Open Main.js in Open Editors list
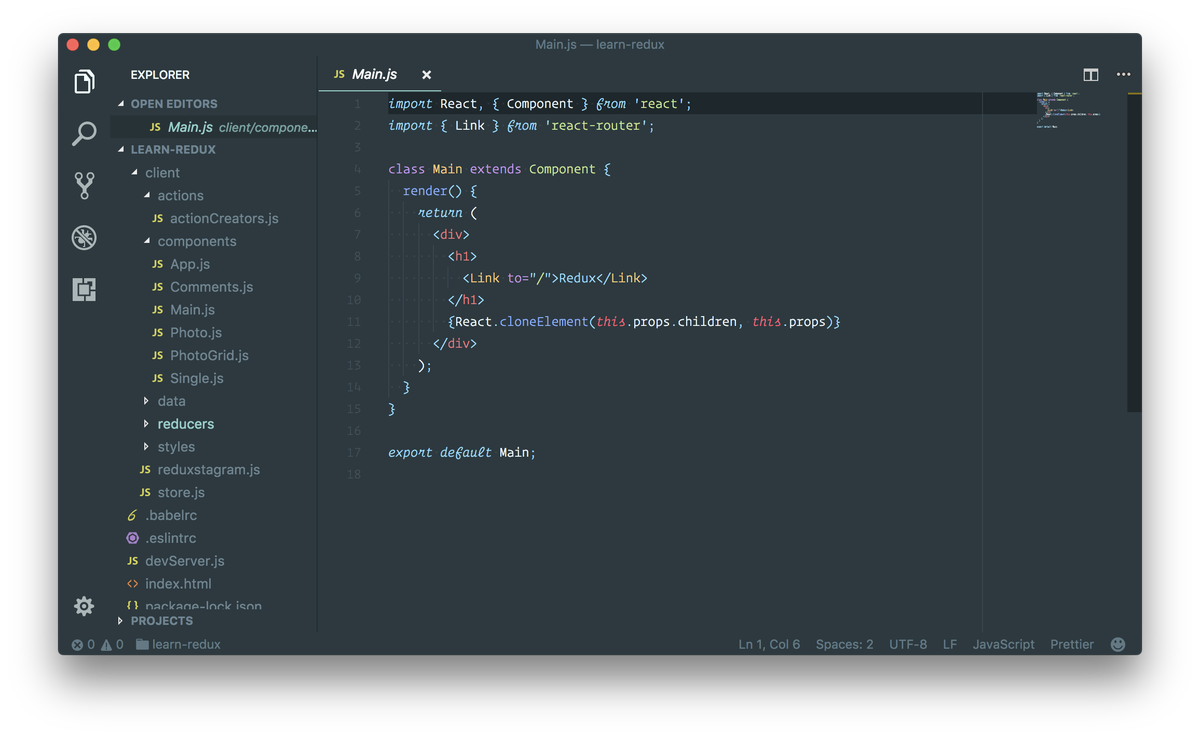Viewport: 1200px width, 738px height. (214, 127)
